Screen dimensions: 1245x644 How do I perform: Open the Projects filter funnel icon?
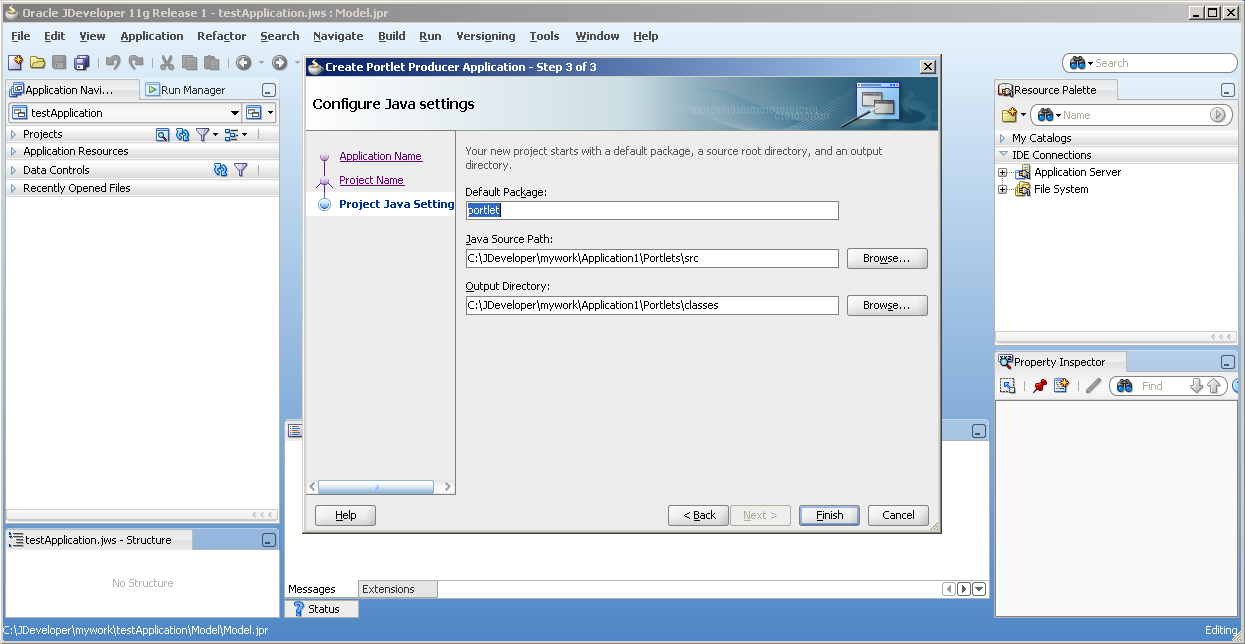(x=202, y=134)
